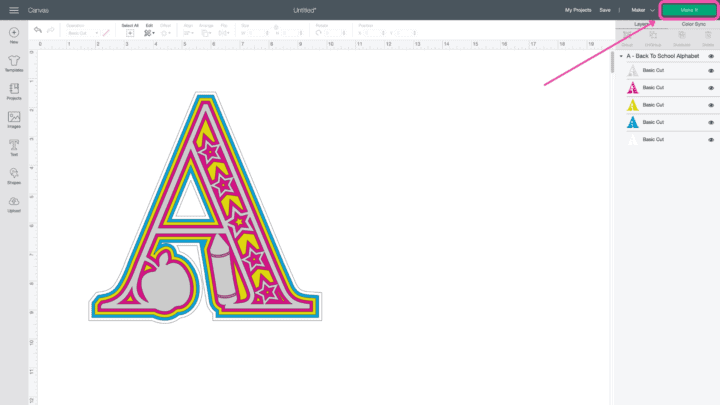Viewport: 720px width, 405px height.
Task: Open the Projects sidebar icon
Action: 14,91
